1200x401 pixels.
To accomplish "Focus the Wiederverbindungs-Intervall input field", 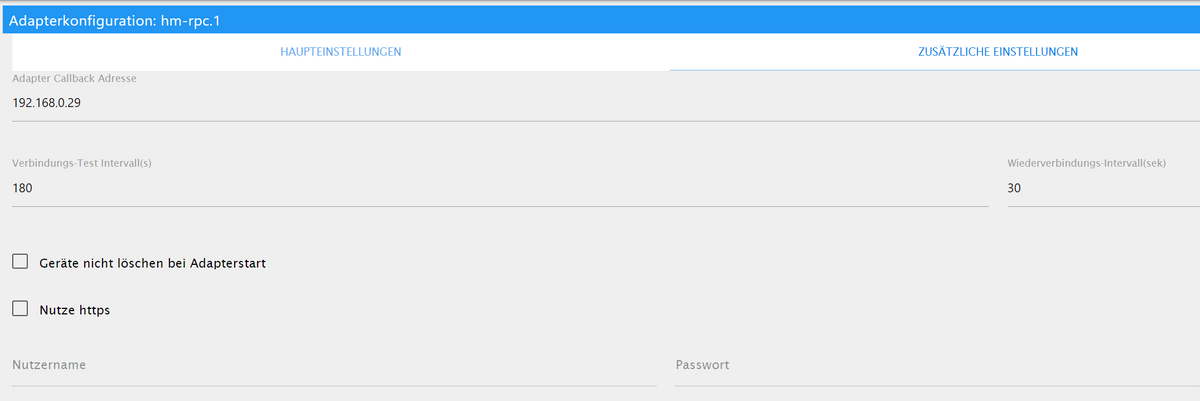I will tap(1104, 188).
